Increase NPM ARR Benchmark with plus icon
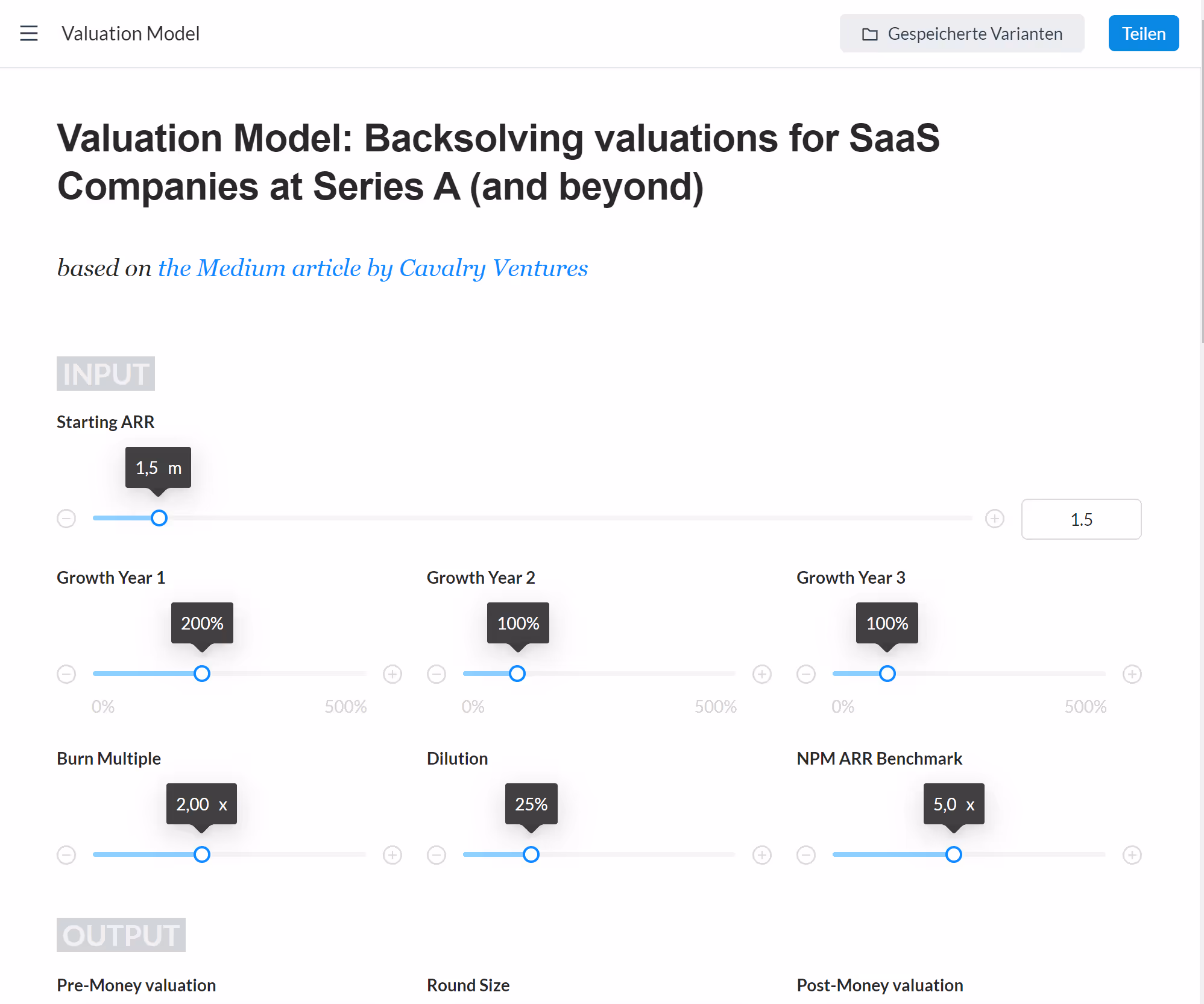Viewport: 1204px width, 1004px height. (1132, 855)
